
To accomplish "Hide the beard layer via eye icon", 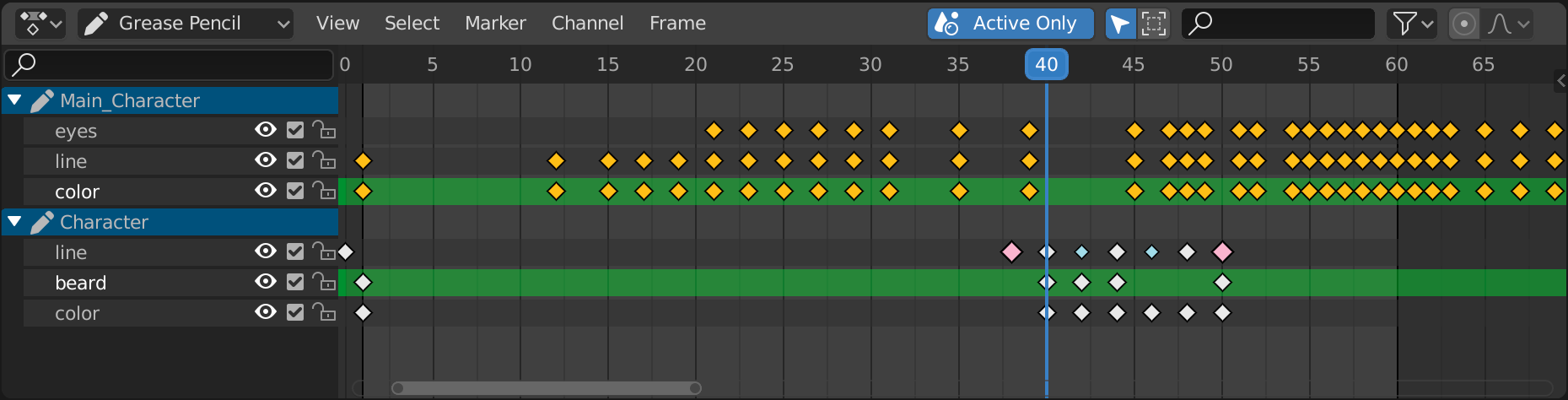I will tap(266, 282).
